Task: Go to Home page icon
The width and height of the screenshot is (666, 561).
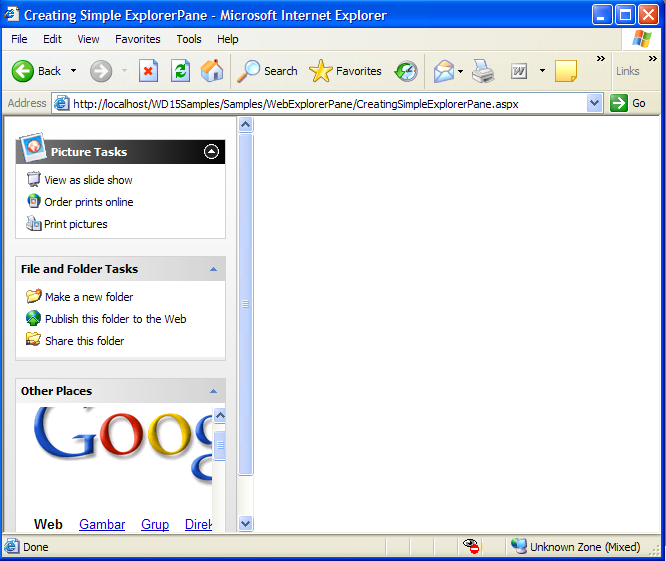Action: [212, 71]
